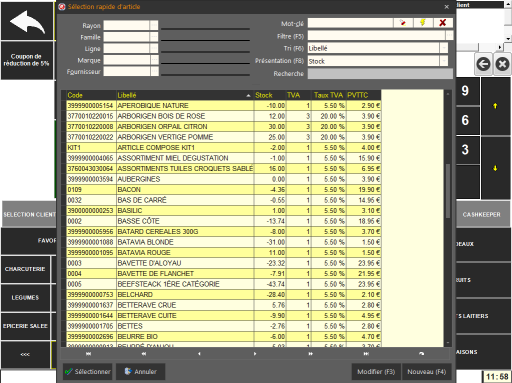Open the Filtre (F5) ellipsis button
512x383 pixels.
(449, 35)
